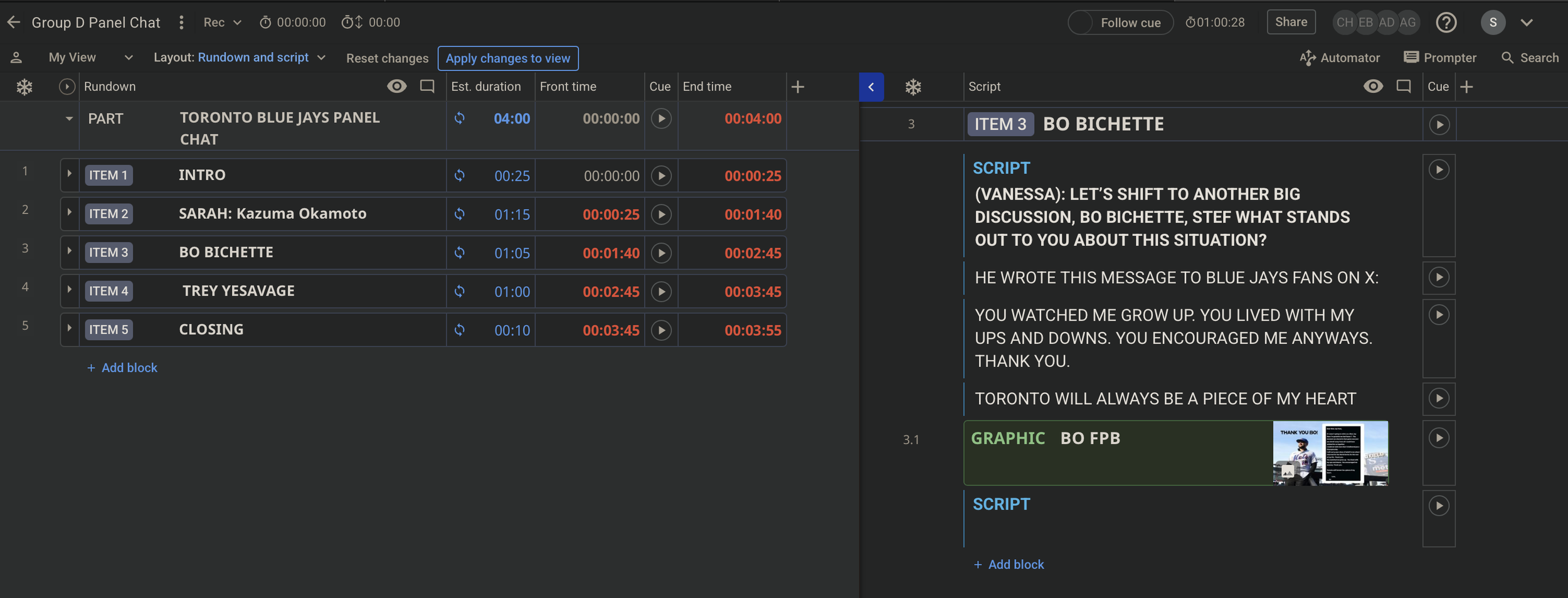Screen dimensions: 1568x598
Task: Toggle Script column visibility eye icon
Action: (x=1373, y=87)
